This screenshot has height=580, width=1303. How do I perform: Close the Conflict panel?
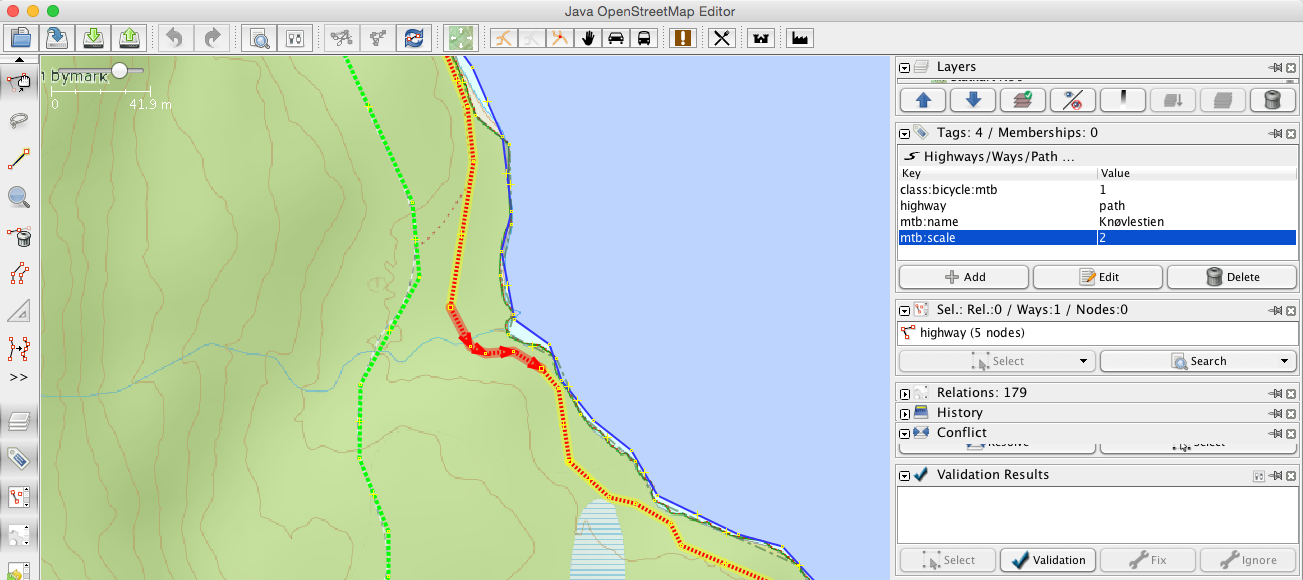[x=1290, y=433]
